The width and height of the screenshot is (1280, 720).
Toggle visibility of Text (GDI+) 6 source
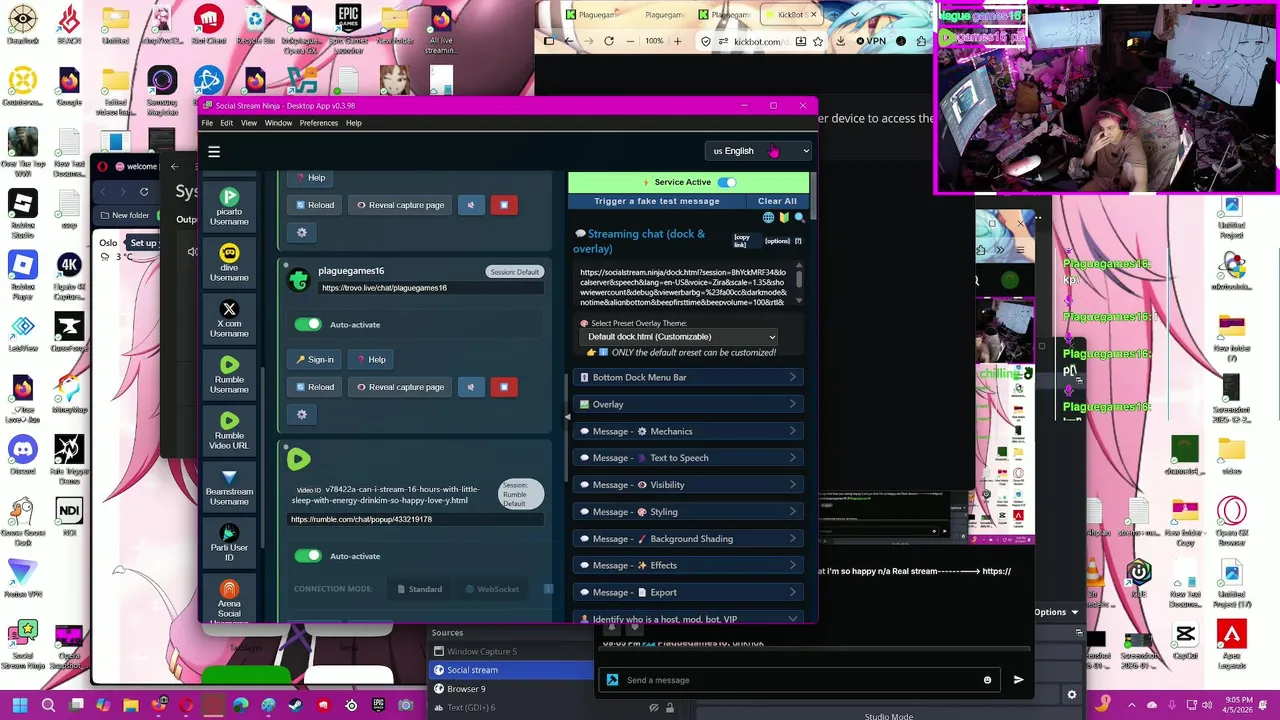tap(656, 708)
